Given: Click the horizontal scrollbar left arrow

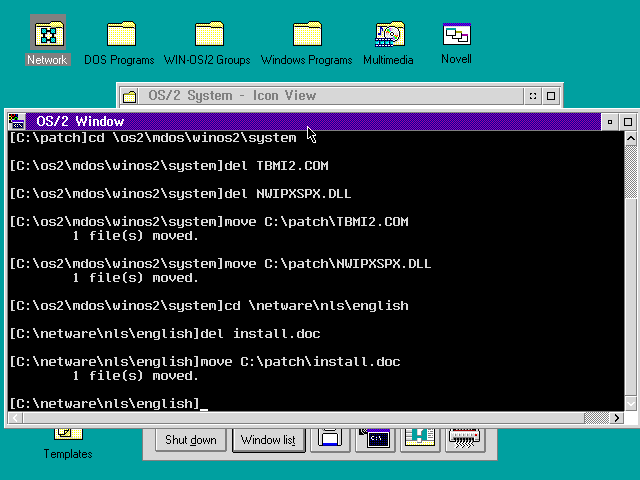Looking at the screenshot, I should [x=16, y=418].
